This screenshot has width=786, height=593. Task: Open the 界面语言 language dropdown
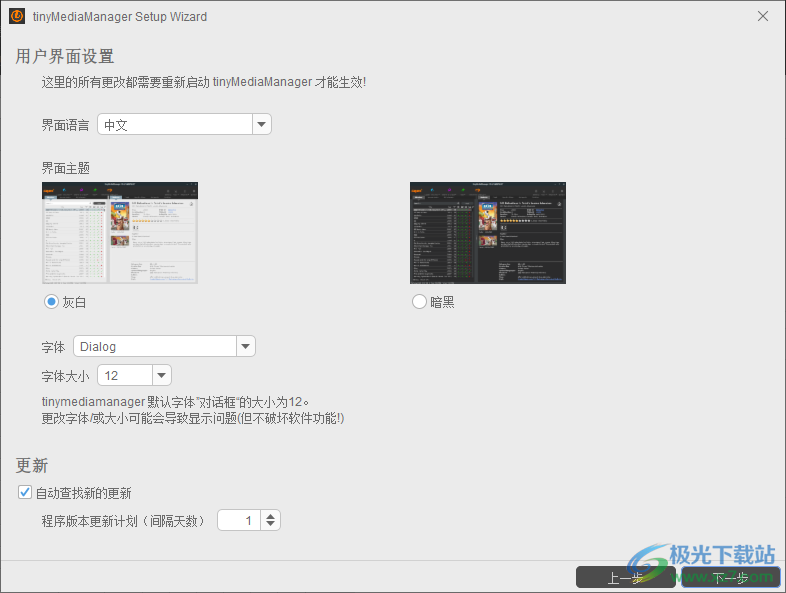coord(261,124)
